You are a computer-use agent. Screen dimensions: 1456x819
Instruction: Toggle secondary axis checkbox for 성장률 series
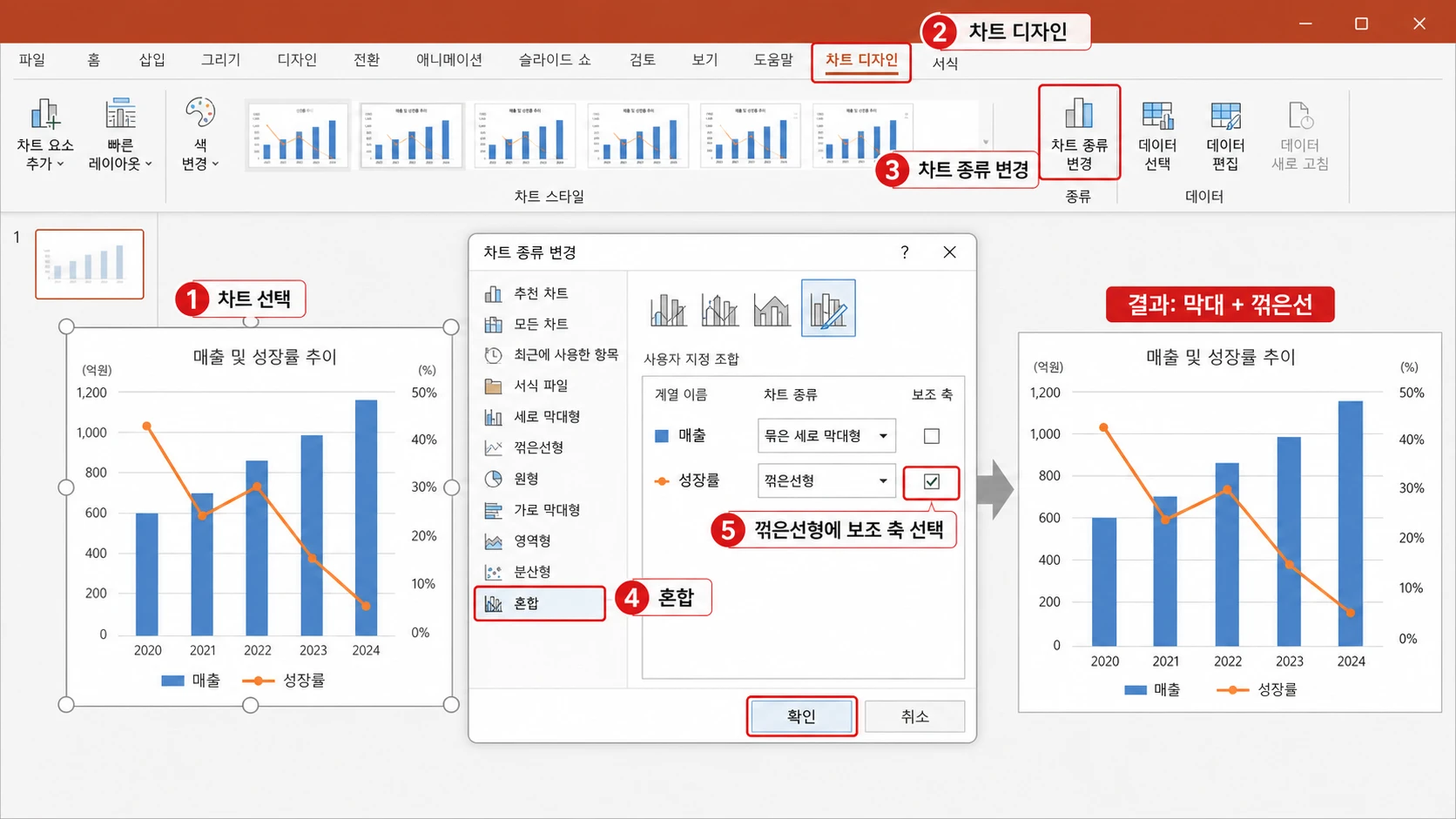tap(932, 481)
